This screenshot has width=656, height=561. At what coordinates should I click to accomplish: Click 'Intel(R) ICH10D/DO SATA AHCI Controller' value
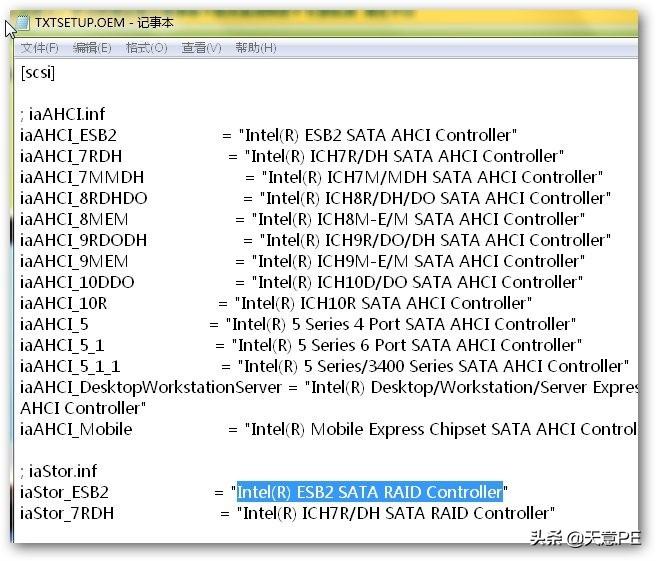click(x=417, y=282)
